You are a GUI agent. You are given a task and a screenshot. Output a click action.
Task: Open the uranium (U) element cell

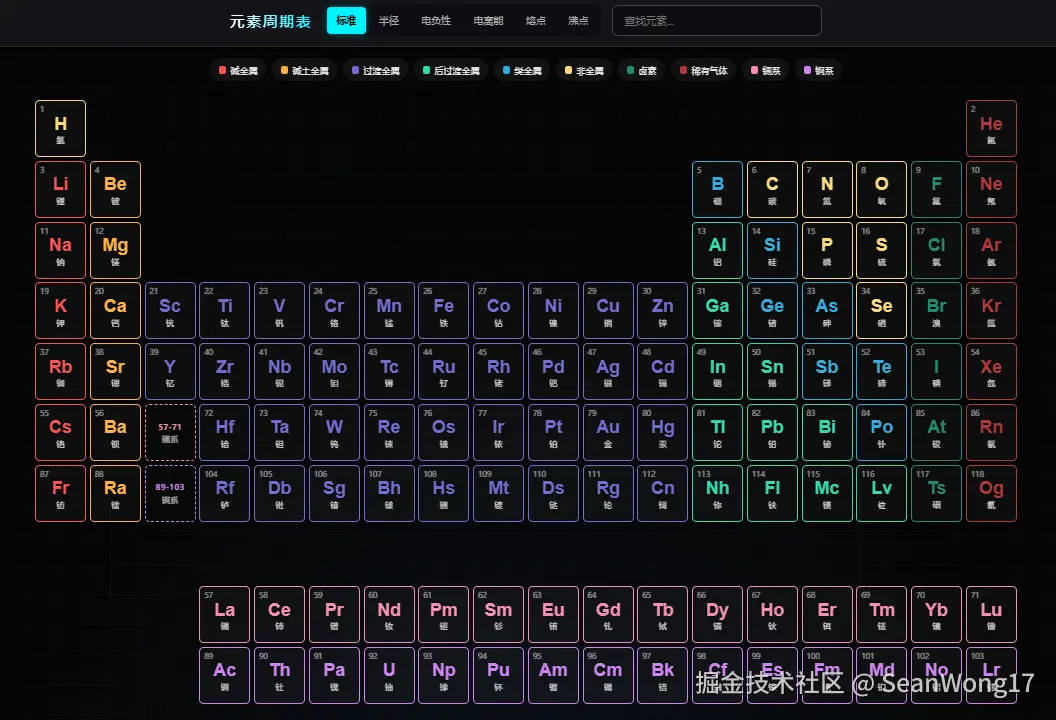click(x=389, y=676)
